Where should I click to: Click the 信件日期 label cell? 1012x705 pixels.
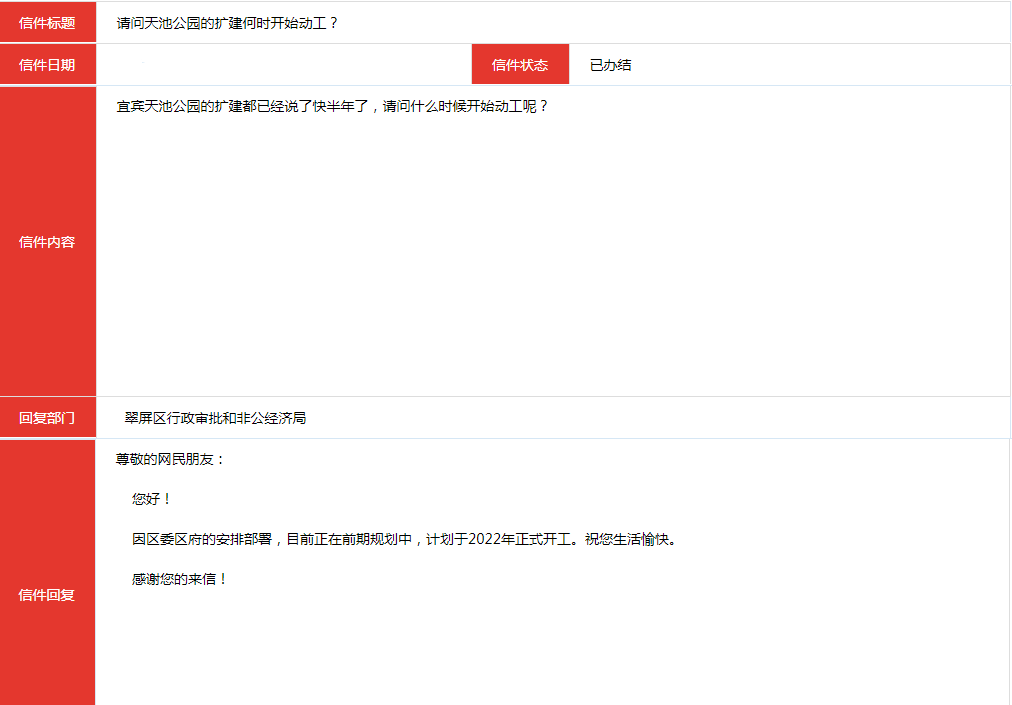pos(47,65)
